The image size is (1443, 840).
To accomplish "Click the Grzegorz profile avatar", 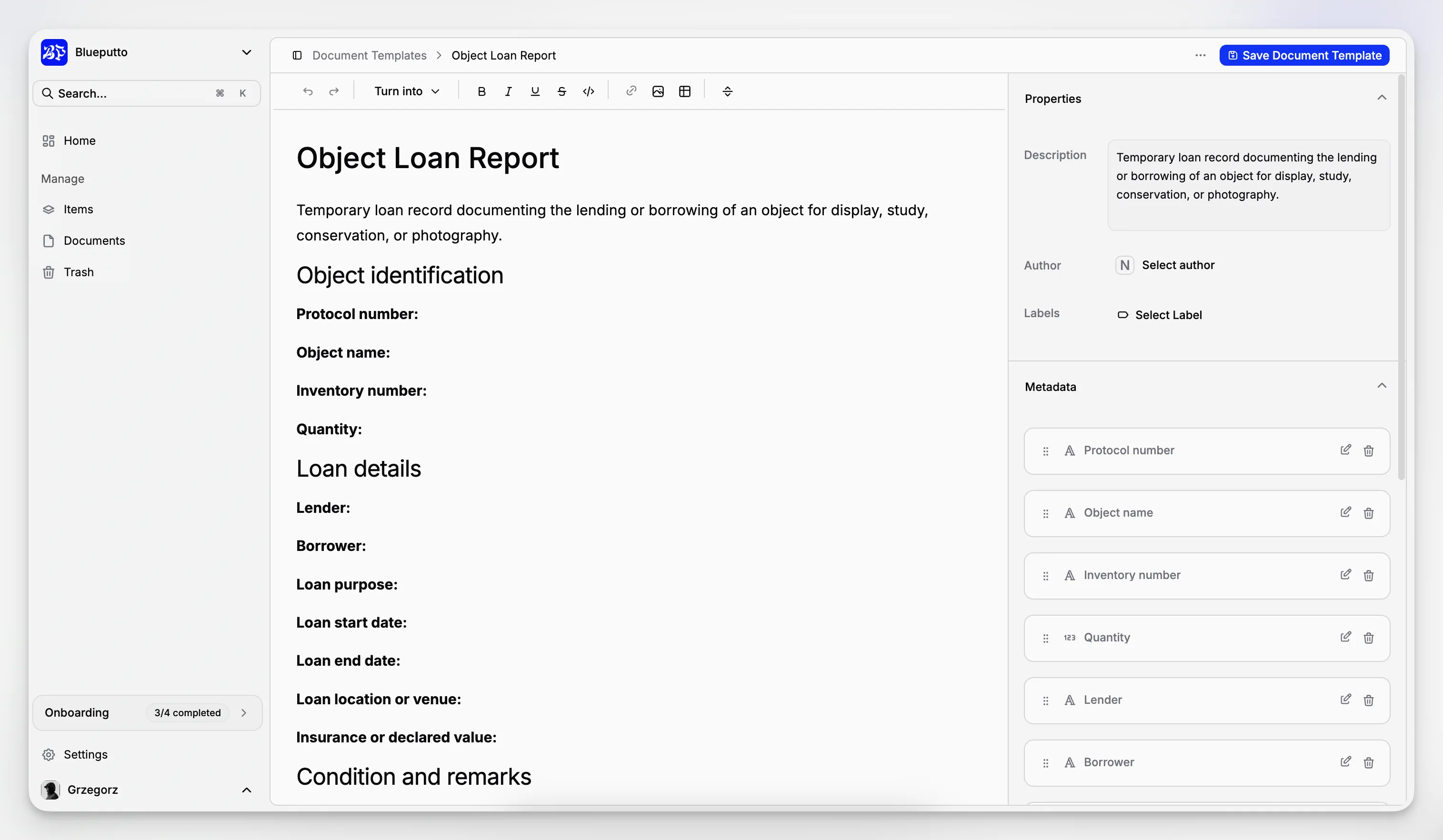I will [50, 790].
